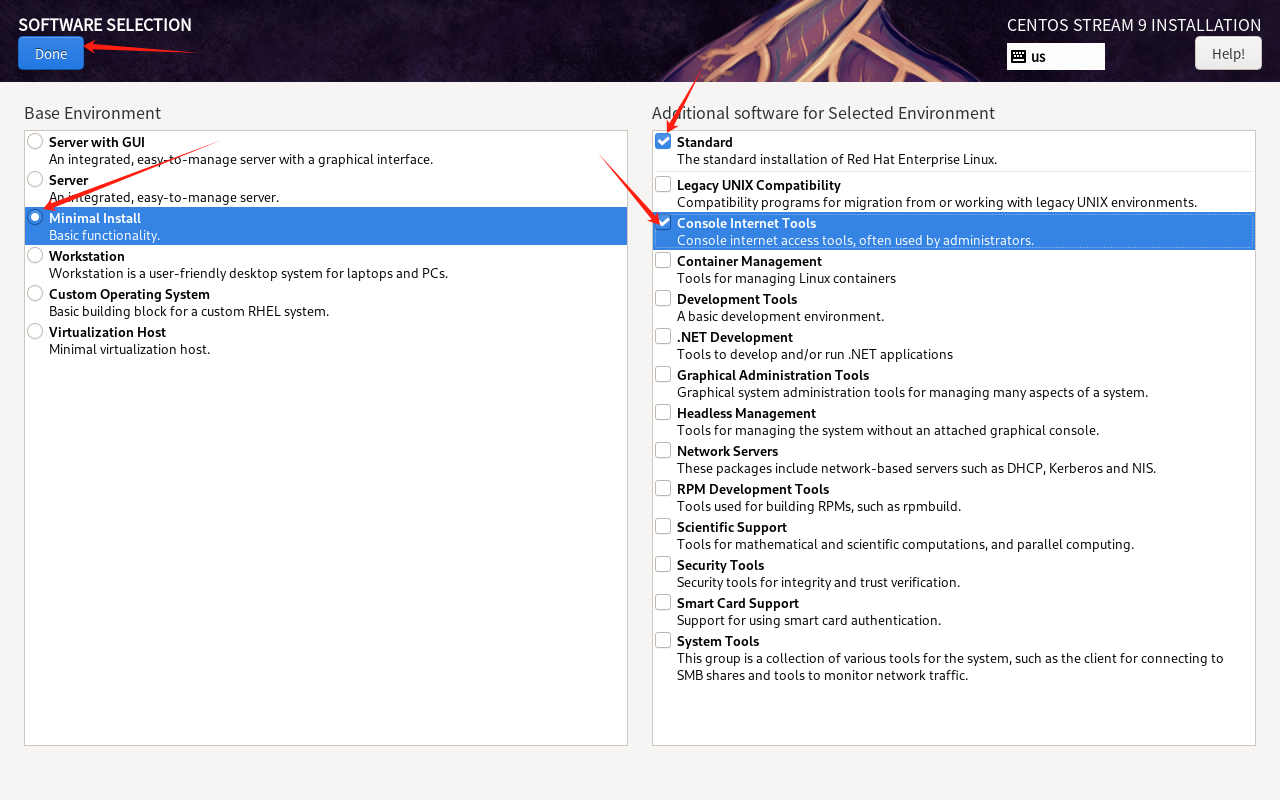Click 'A basic development environment.' text
Screen dimensions: 1280x800
pos(781,316)
